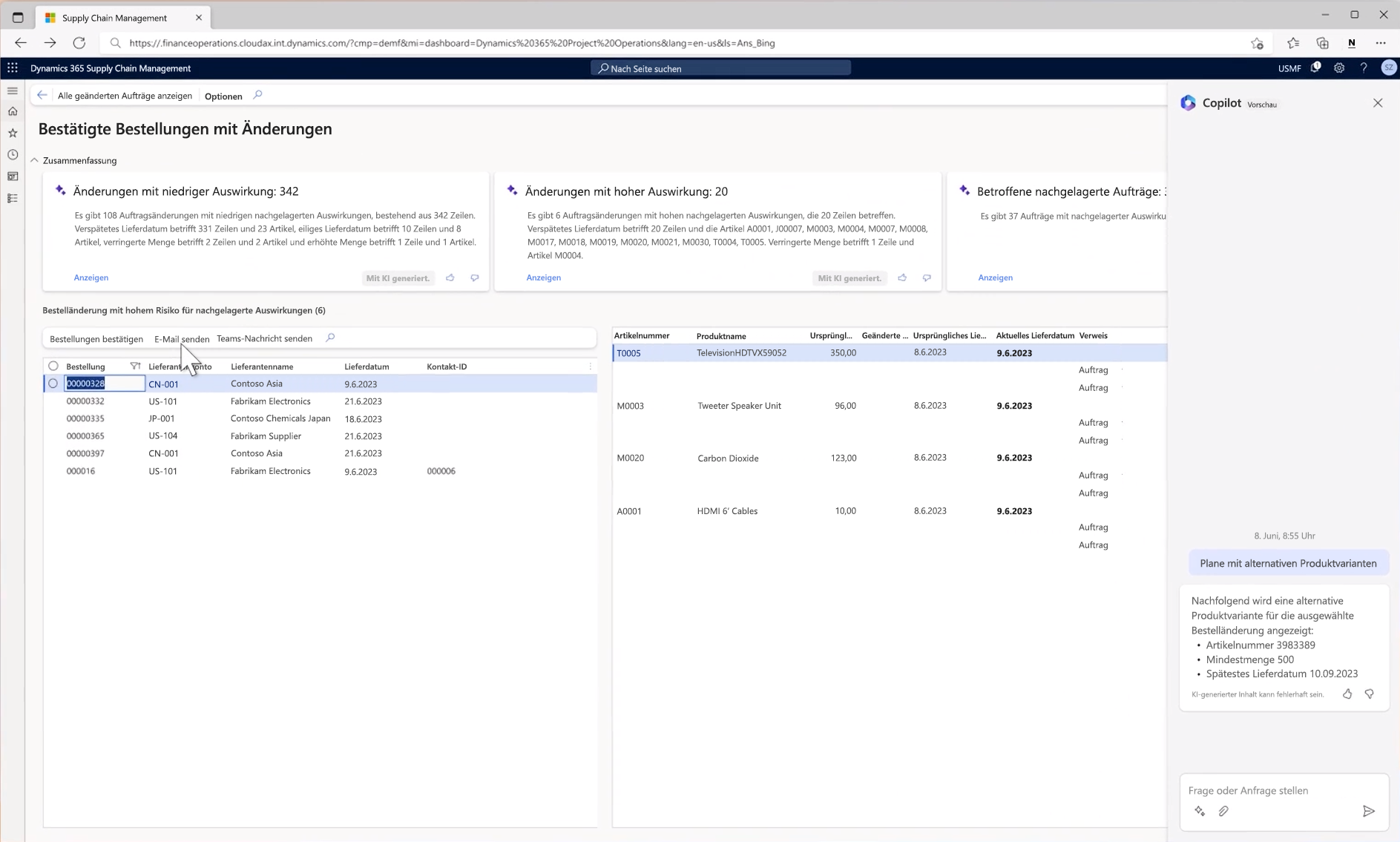Send the Copilot message

pyautogui.click(x=1369, y=811)
